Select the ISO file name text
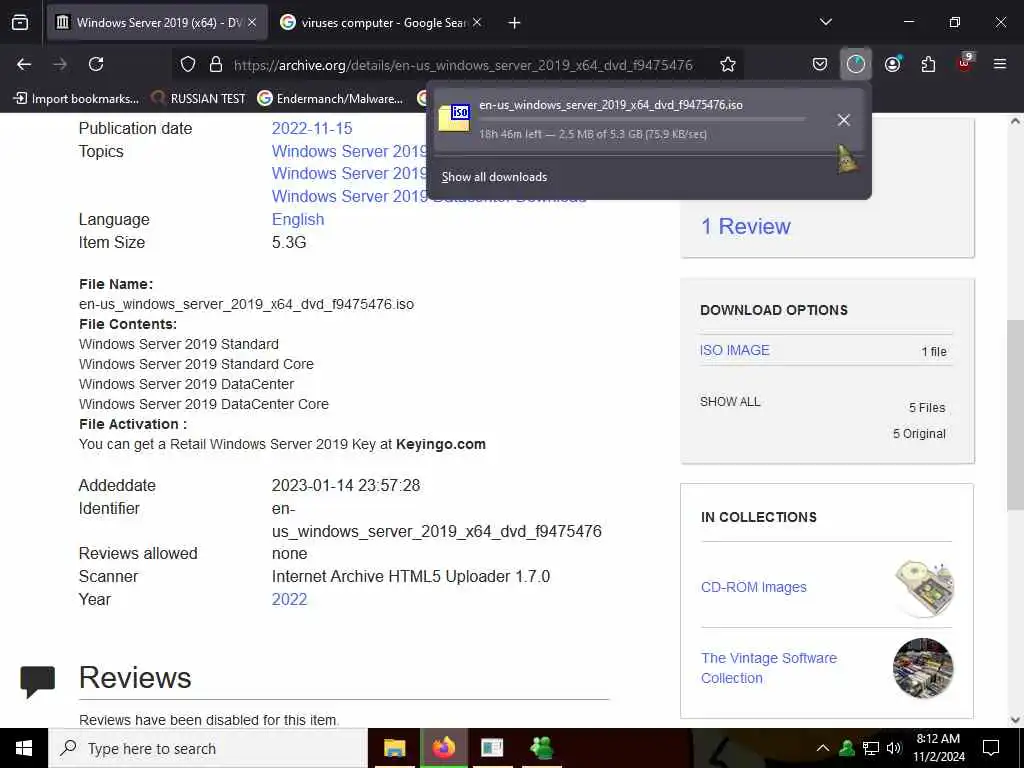The width and height of the screenshot is (1024, 768). pos(246,304)
